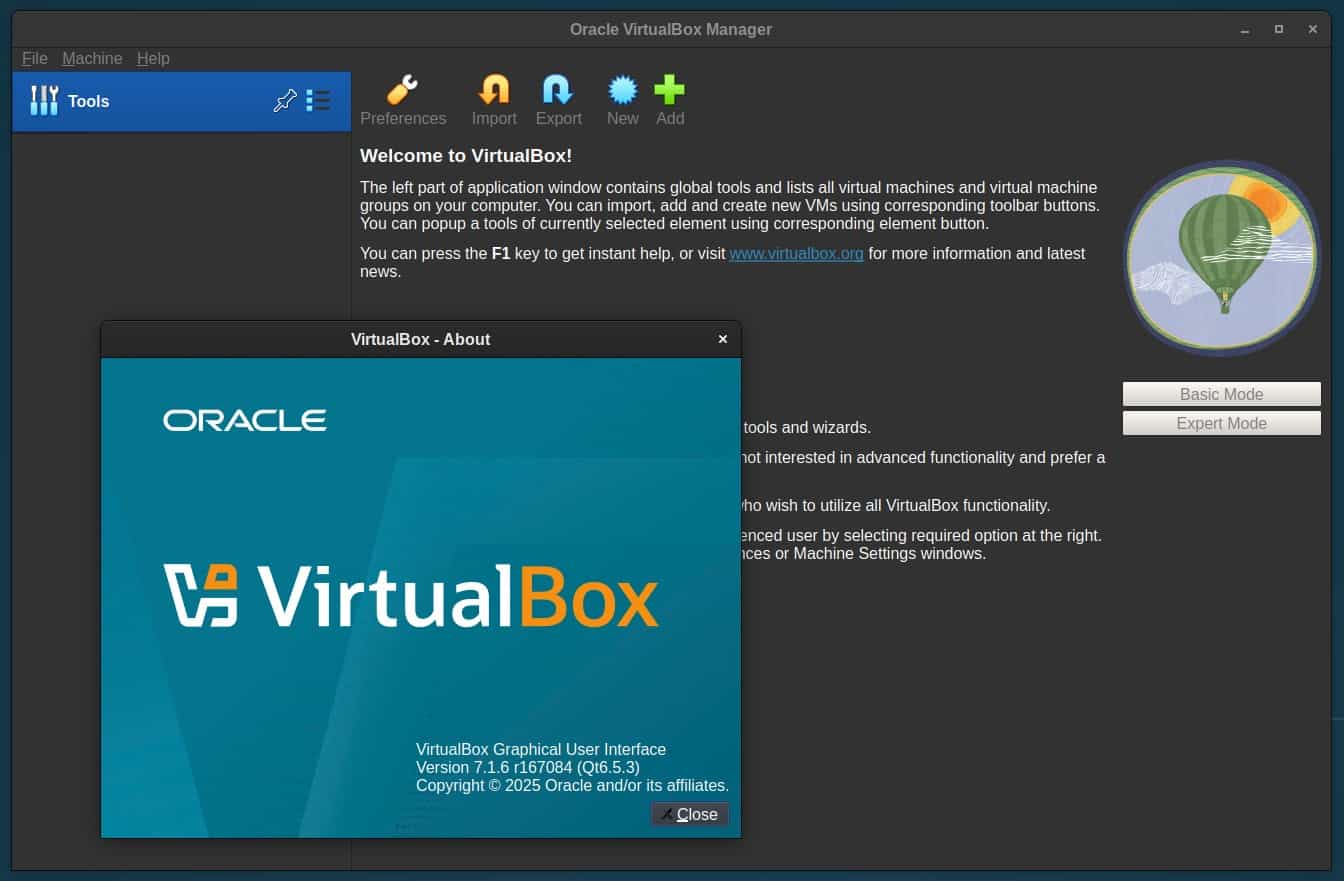Screen dimensions: 1344x881
Task: Switch to Basic Mode
Action: 1221,394
